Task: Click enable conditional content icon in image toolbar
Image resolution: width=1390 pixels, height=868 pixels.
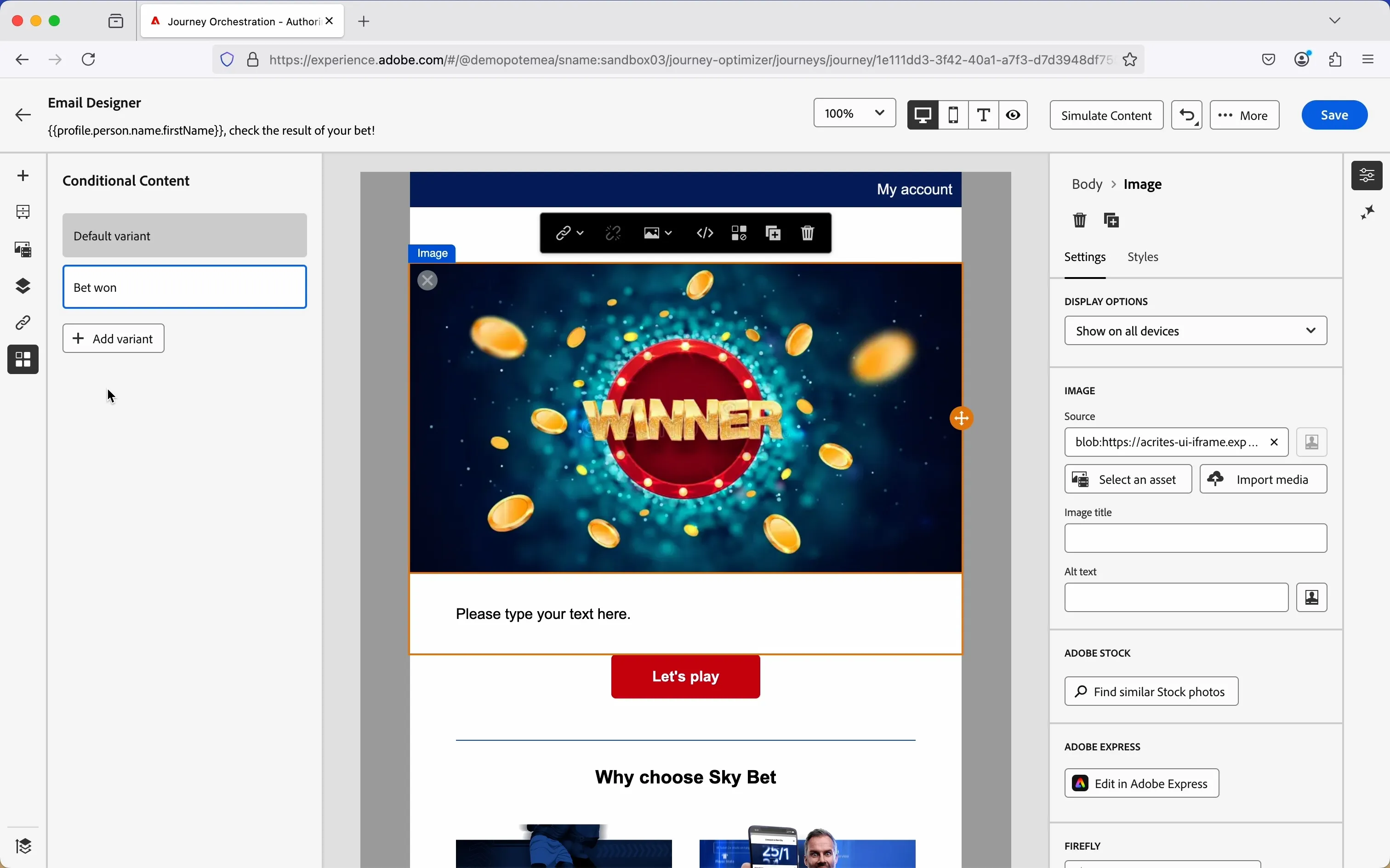Action: pyautogui.click(x=740, y=233)
